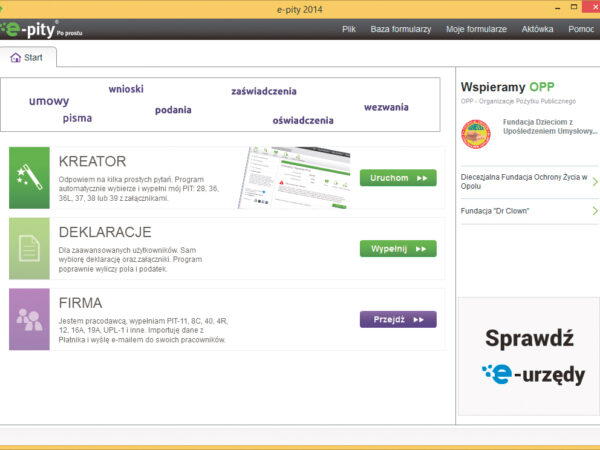
Task: Open Moje formularze menu
Action: point(476,29)
